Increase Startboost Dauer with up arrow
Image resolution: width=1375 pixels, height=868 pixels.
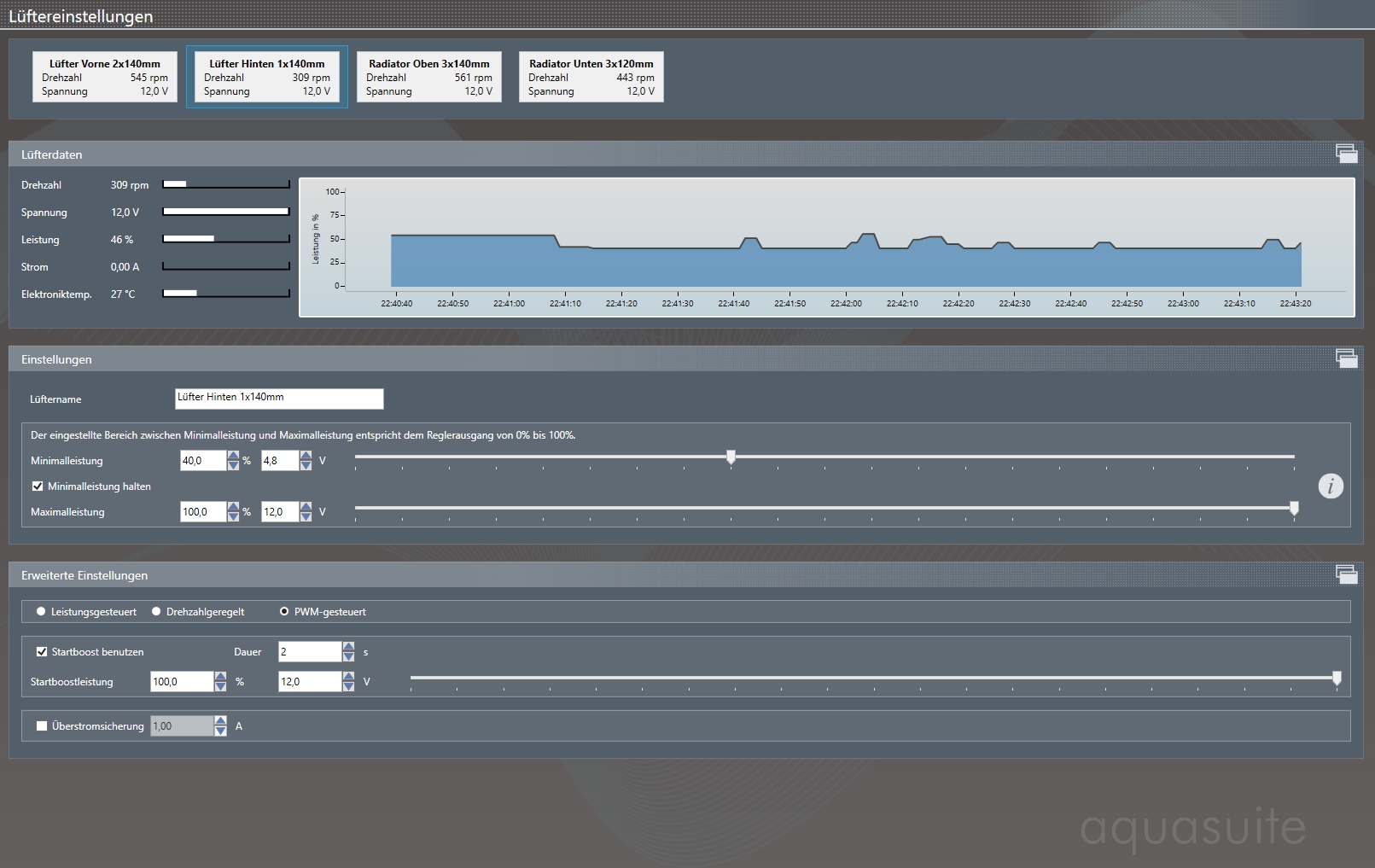click(348, 647)
